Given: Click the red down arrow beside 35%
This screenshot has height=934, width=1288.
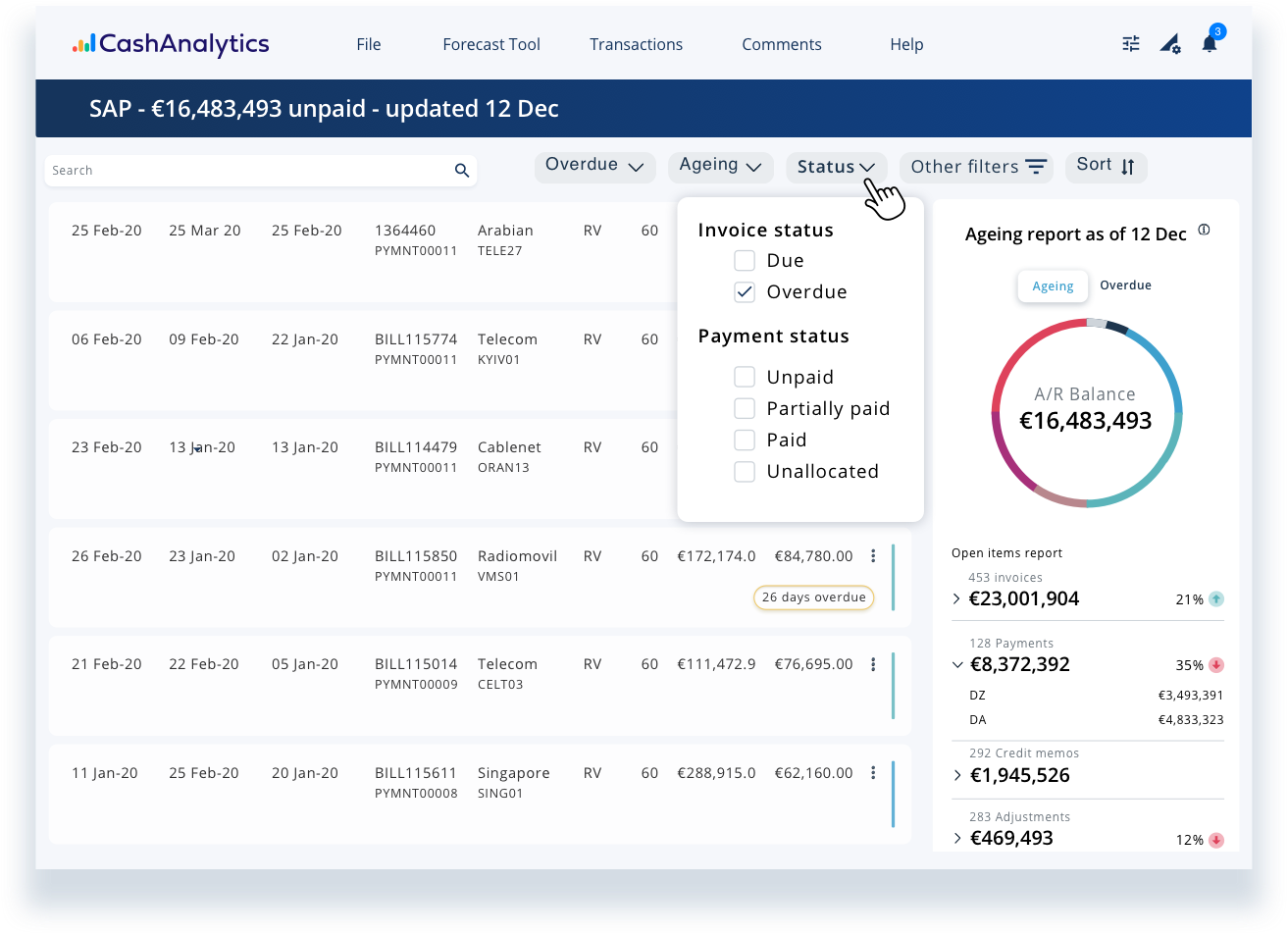Looking at the screenshot, I should tap(1216, 664).
